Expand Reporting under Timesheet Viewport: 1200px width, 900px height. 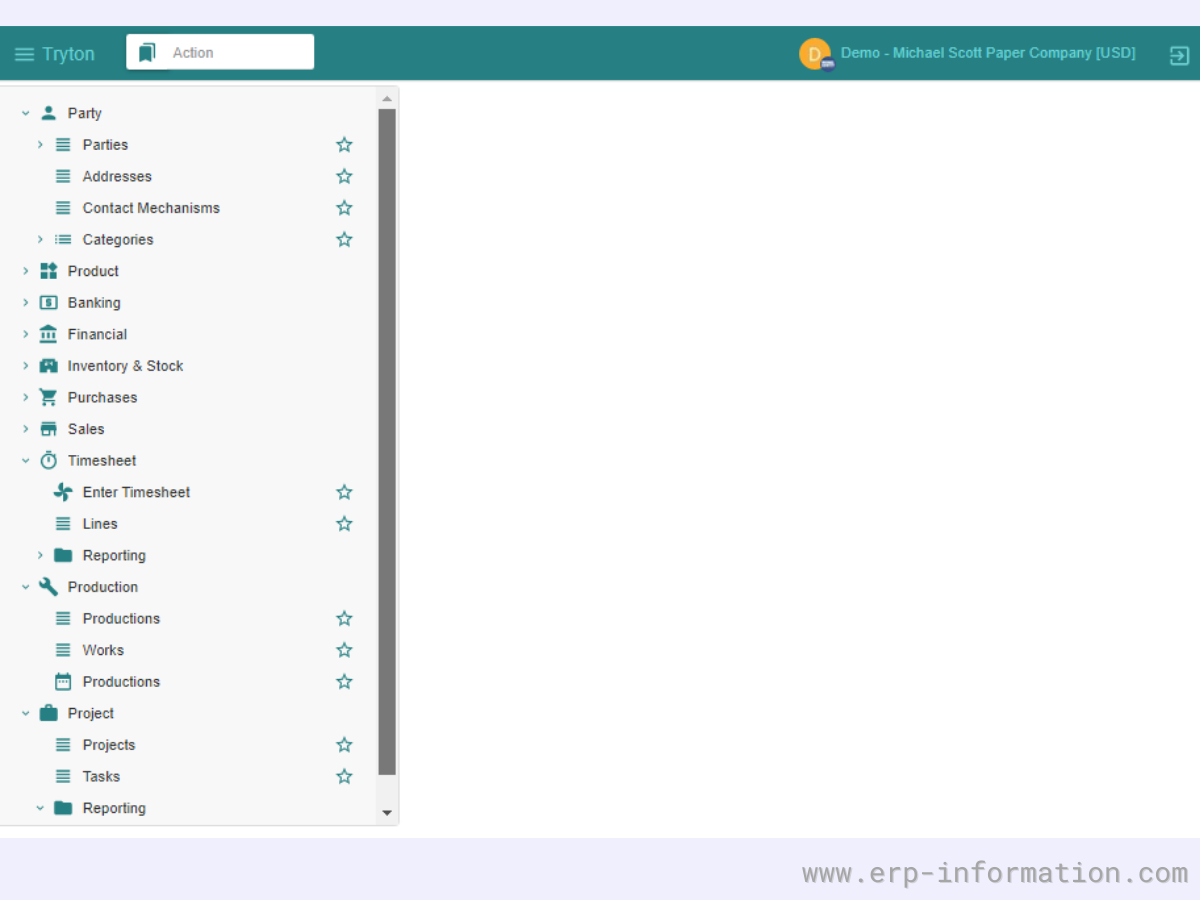(x=40, y=555)
